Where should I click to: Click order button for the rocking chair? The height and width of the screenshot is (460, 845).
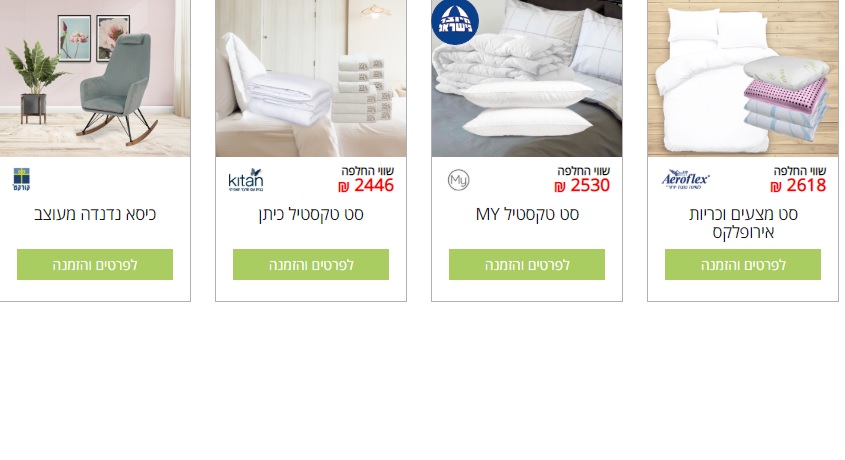pos(95,264)
